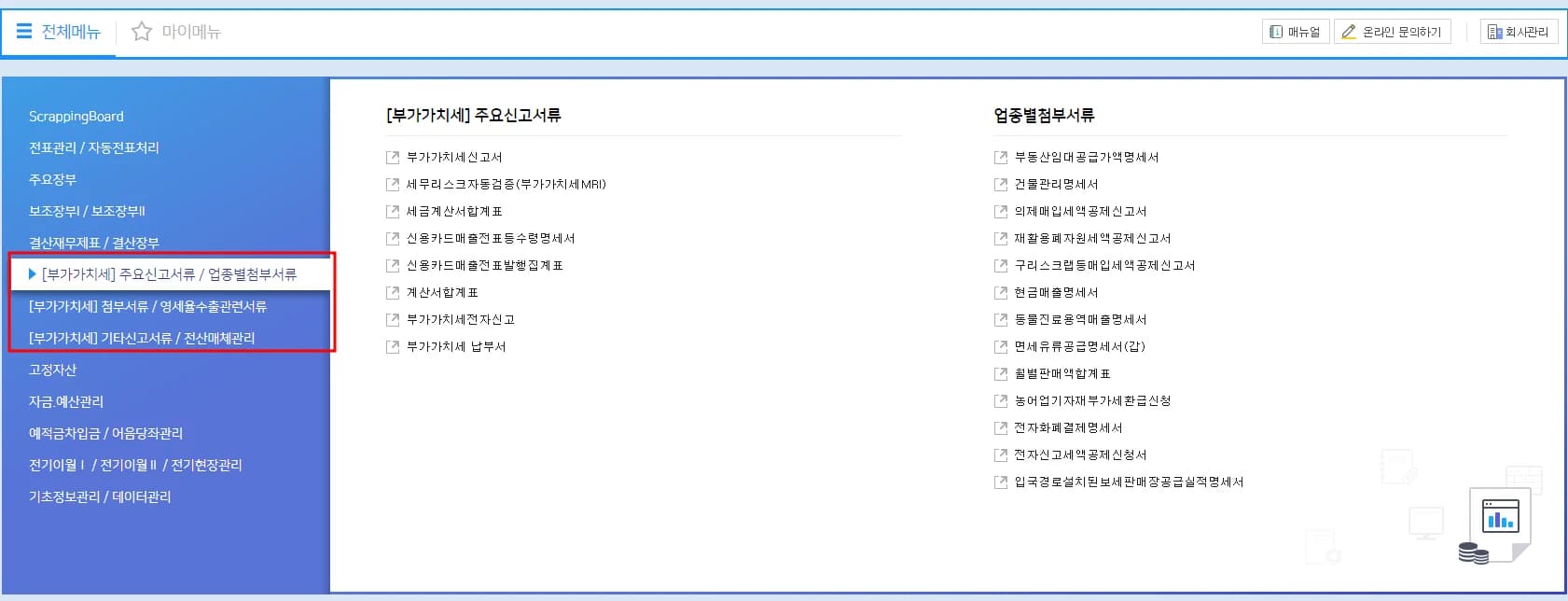Open 주요장부 sidebar menu
Screen dimensions: 1568x601
[53, 180]
